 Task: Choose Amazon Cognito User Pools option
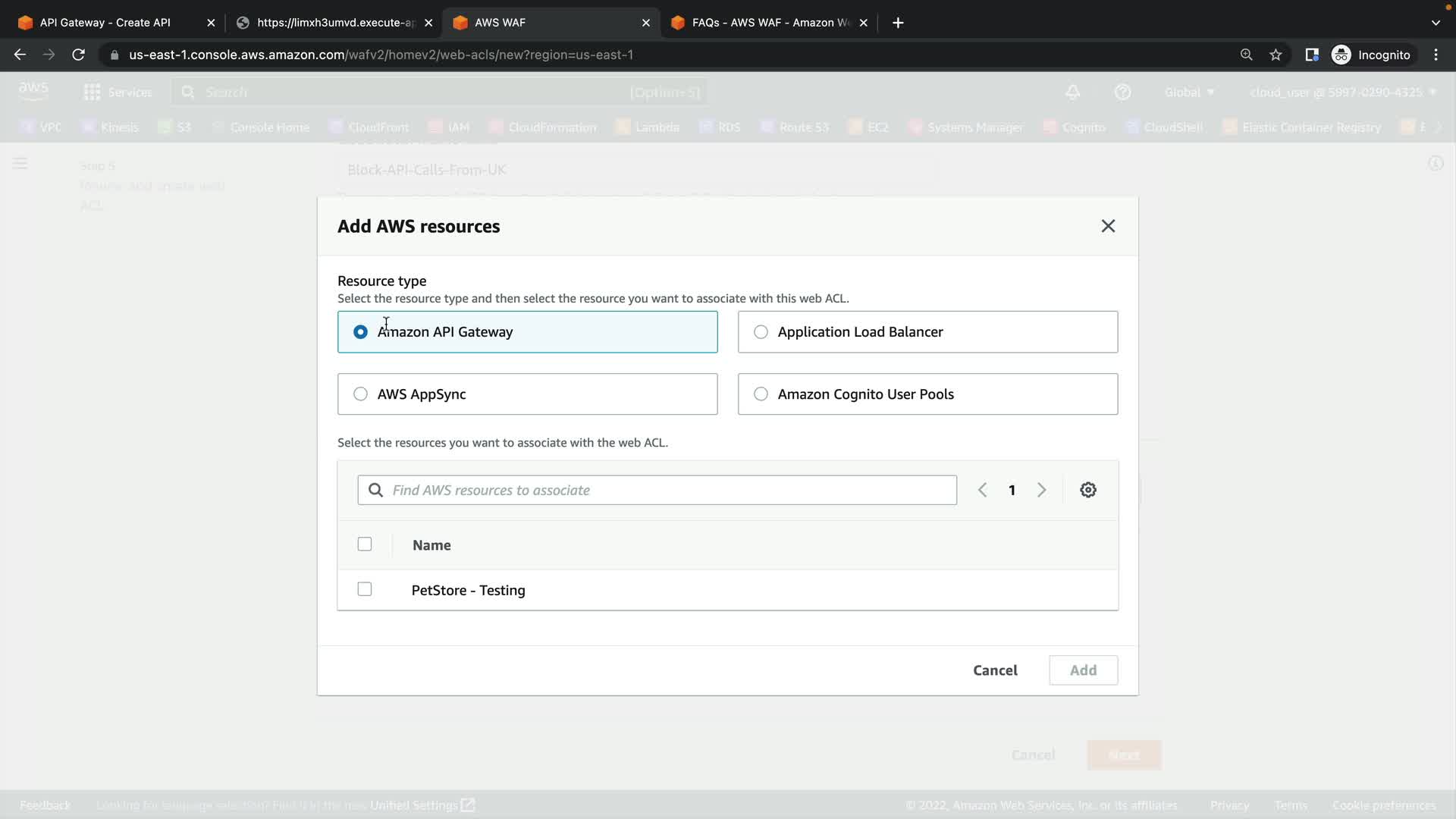pos(761,394)
